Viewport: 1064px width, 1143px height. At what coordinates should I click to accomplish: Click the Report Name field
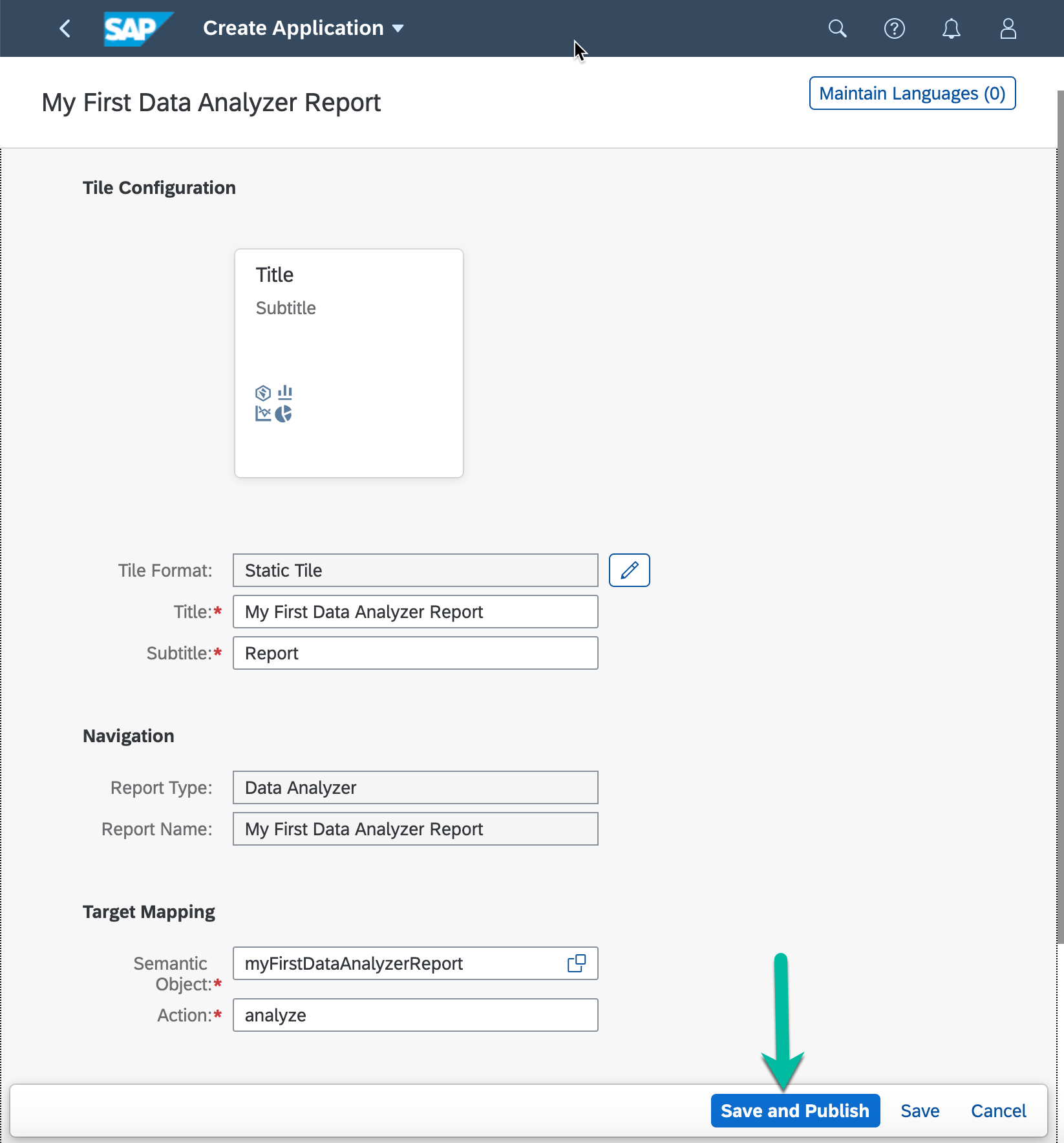(415, 829)
